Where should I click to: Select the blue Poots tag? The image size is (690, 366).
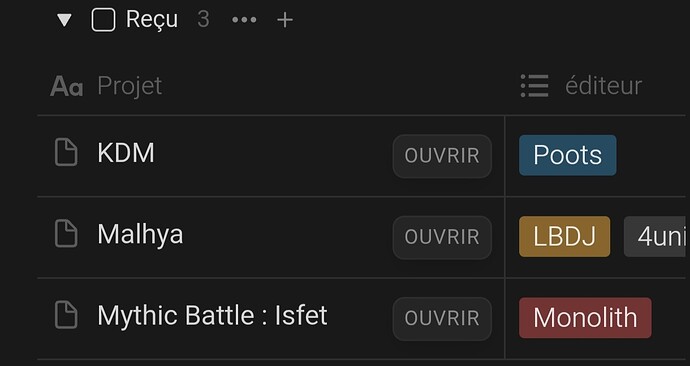568,155
